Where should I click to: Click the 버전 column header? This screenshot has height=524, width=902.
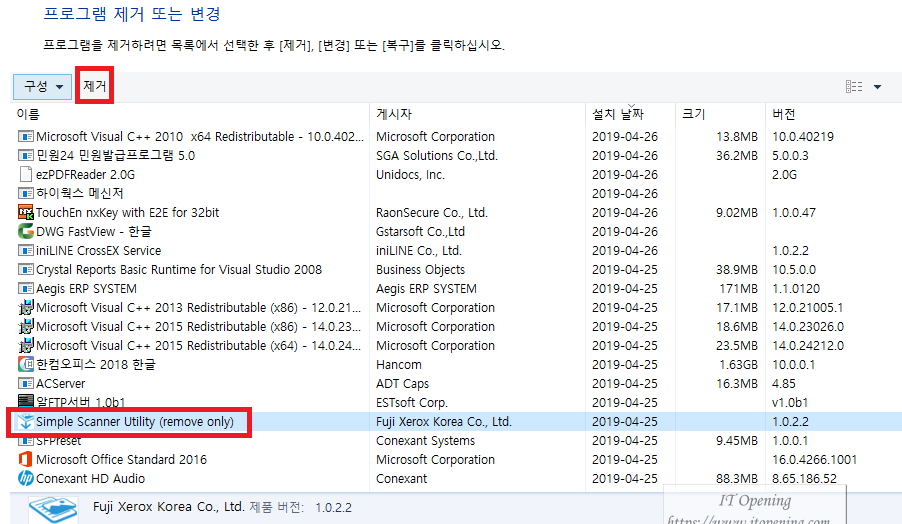[x=783, y=114]
